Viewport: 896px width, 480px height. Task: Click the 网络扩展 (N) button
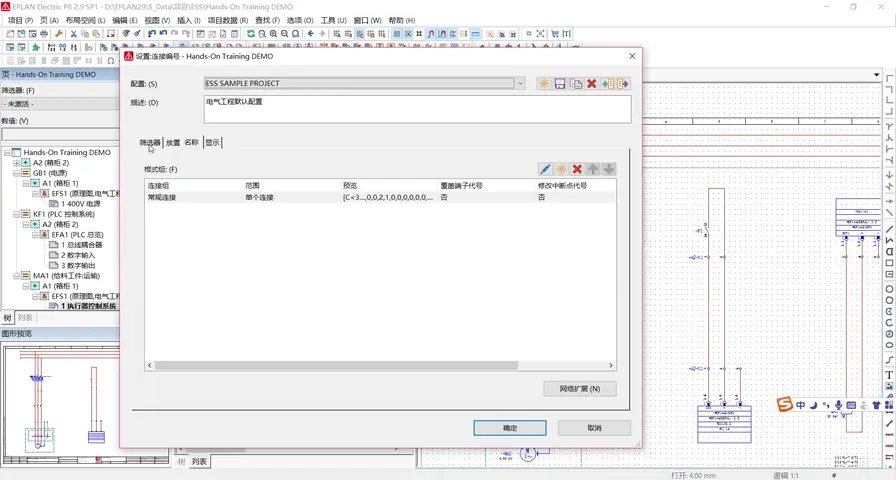click(x=580, y=389)
